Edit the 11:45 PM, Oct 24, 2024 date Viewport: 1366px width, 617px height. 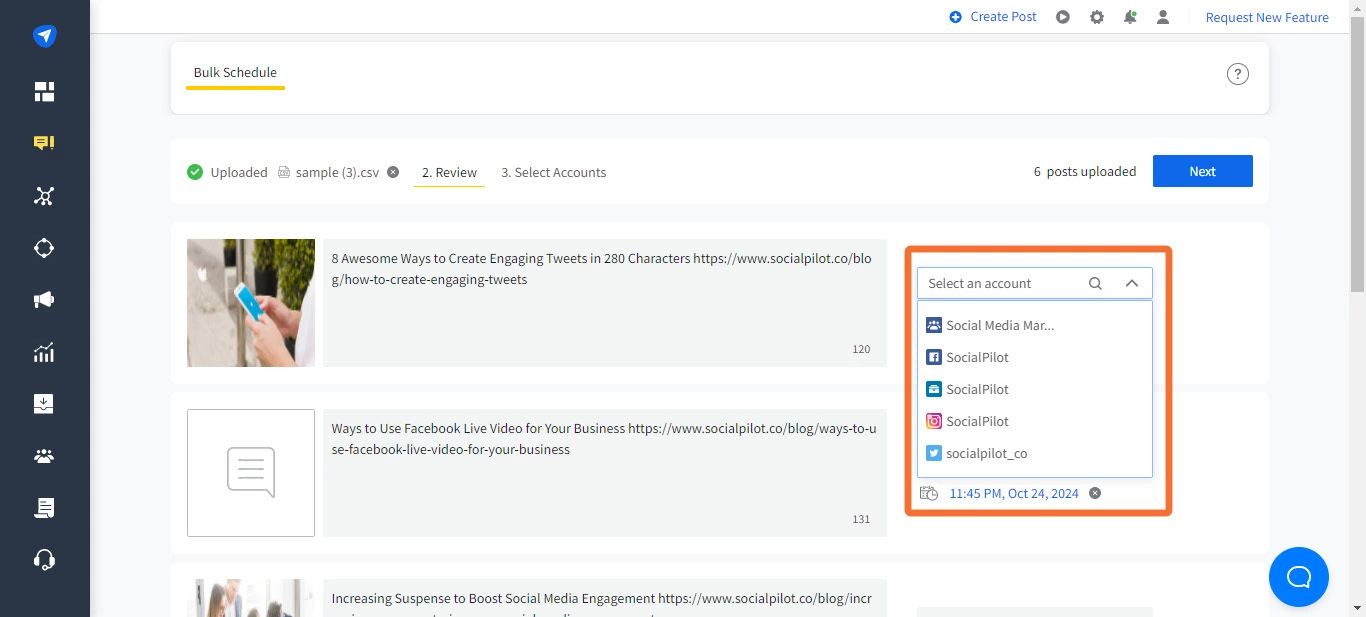pos(1014,493)
